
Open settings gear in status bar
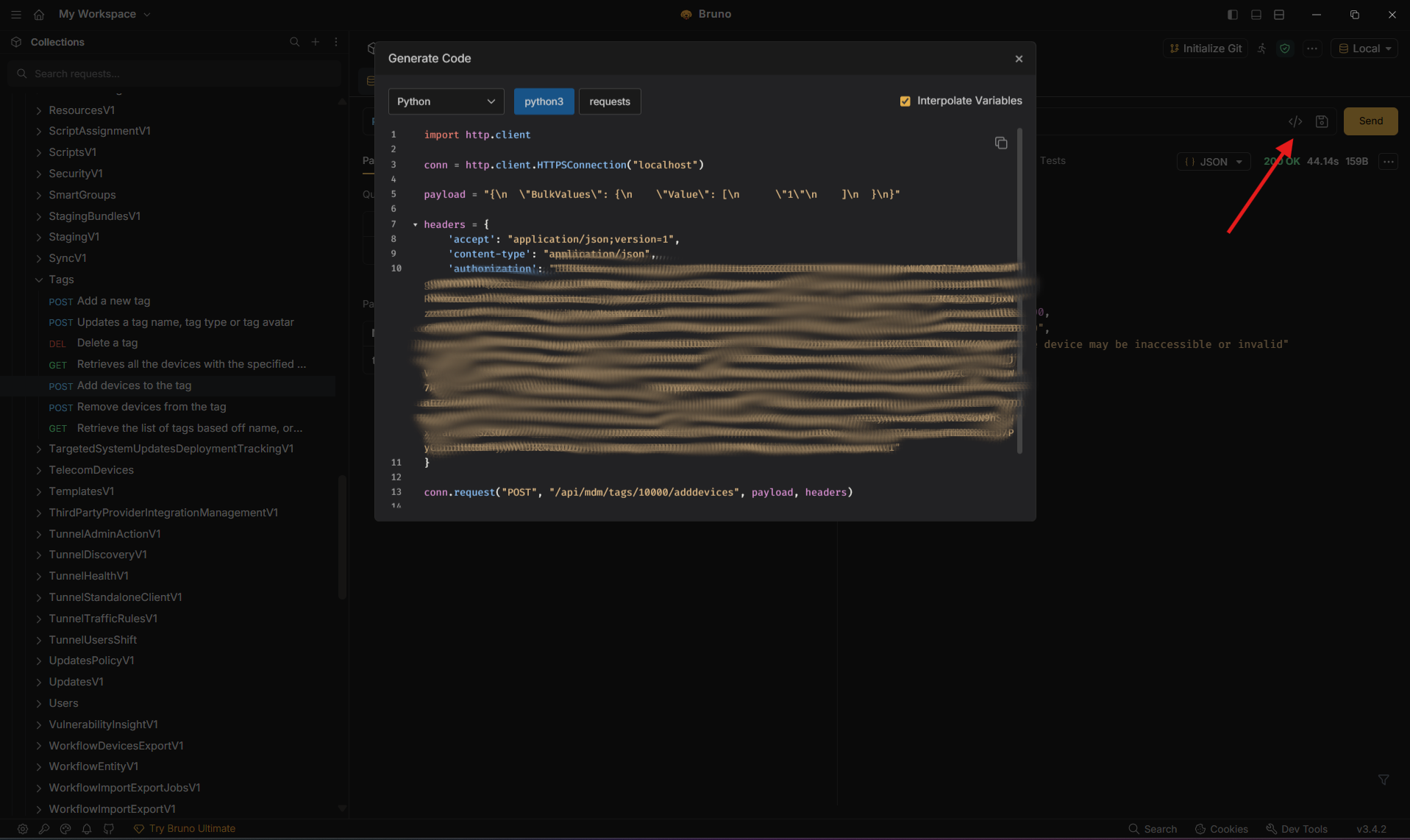coord(23,829)
